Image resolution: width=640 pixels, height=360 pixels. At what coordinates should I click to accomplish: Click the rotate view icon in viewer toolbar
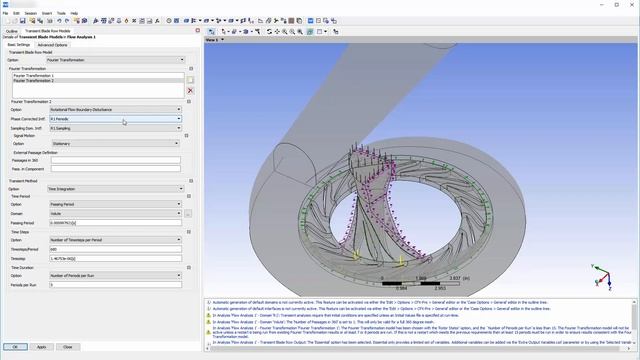(x=269, y=31)
